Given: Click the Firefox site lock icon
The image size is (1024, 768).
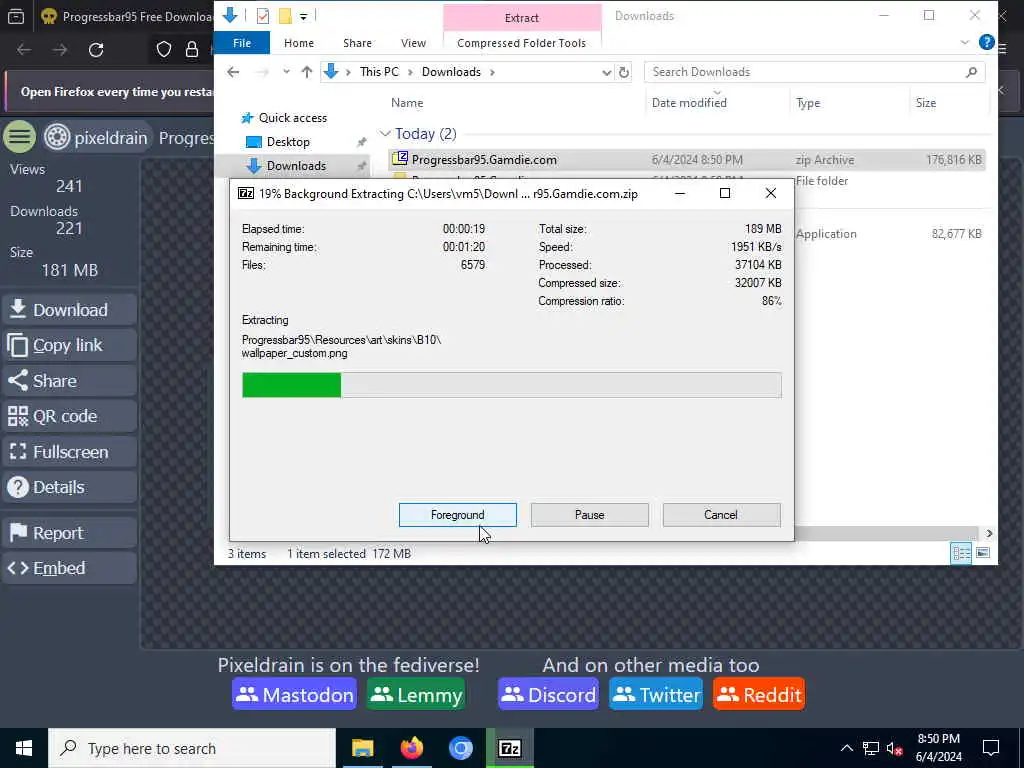Looking at the screenshot, I should [191, 50].
